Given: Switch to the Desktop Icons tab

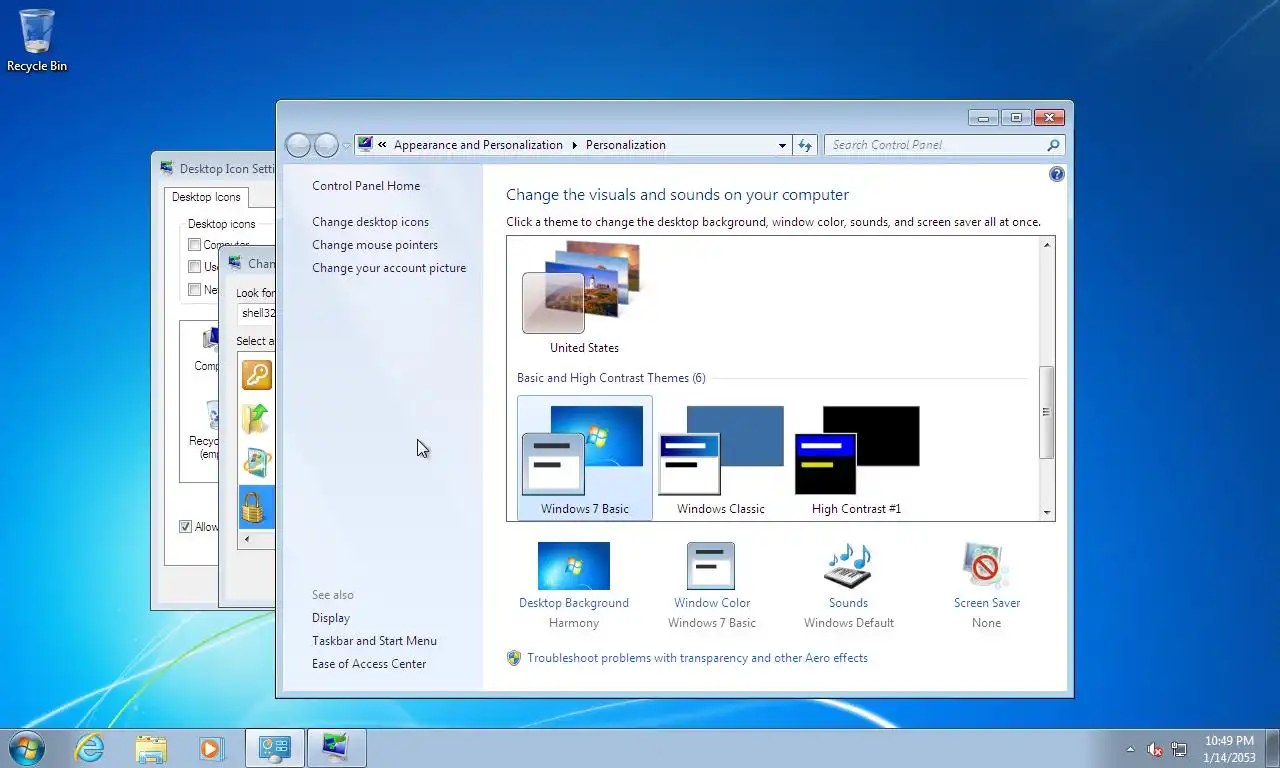Looking at the screenshot, I should click(x=206, y=197).
